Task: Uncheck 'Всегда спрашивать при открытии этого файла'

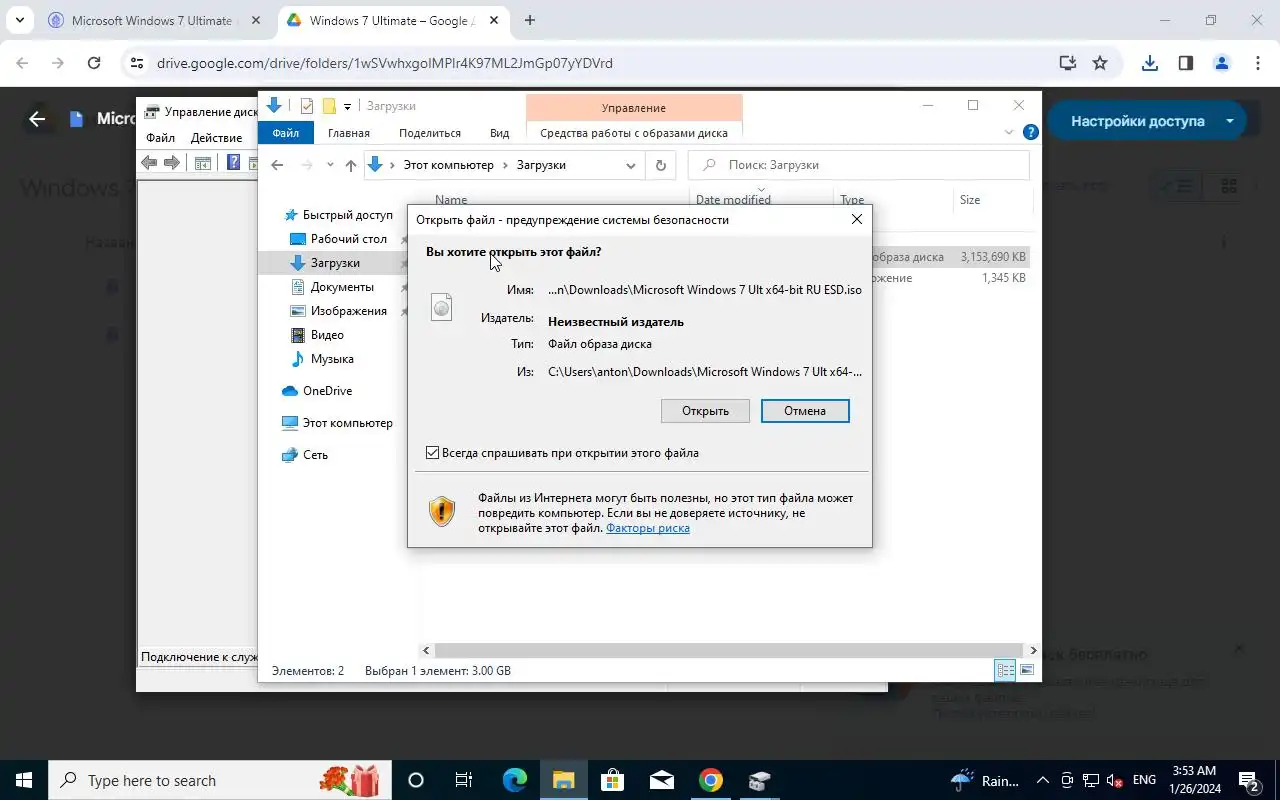Action: click(x=432, y=453)
